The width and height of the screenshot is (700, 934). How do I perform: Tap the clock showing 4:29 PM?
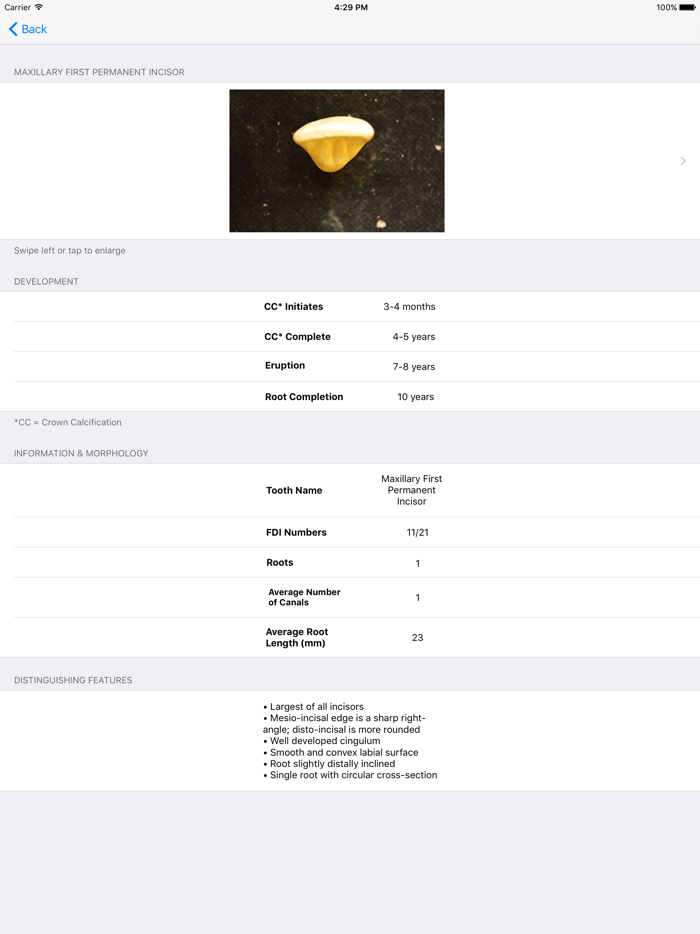point(350,7)
